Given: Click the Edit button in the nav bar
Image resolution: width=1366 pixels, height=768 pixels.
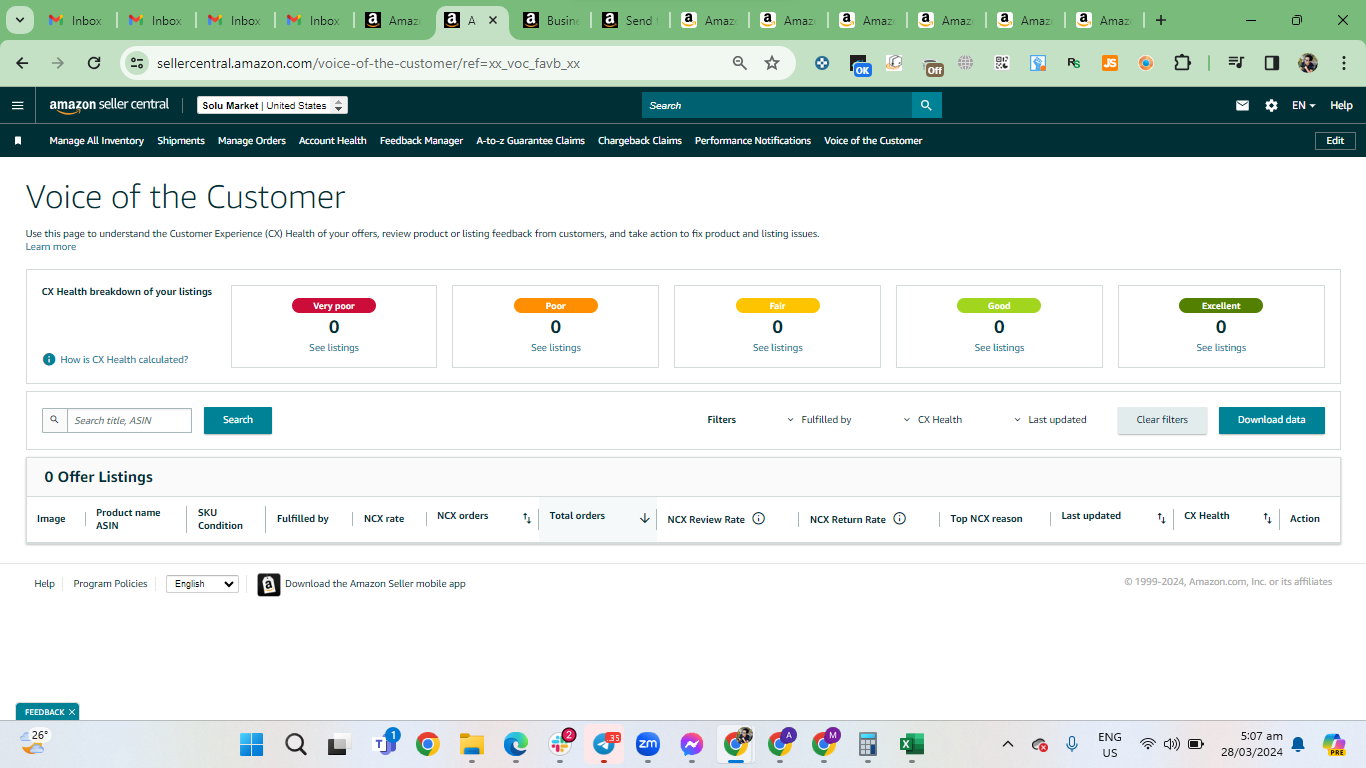Looking at the screenshot, I should [x=1335, y=141].
